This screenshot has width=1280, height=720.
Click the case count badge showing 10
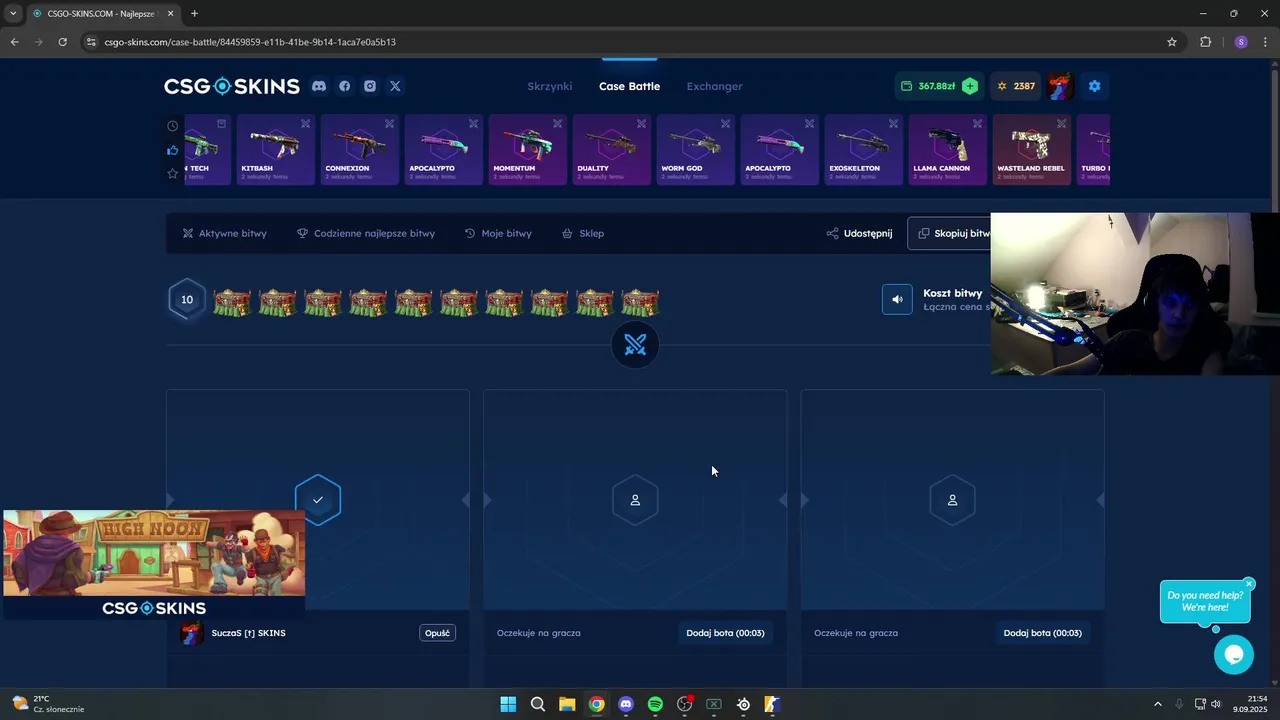(187, 300)
